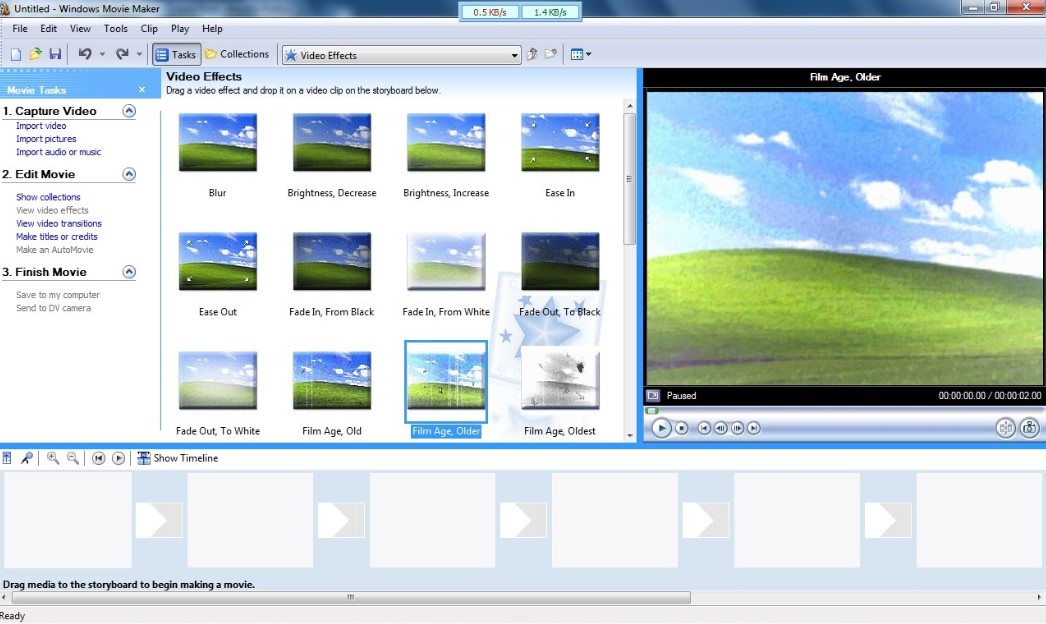
Task: Click the Save Project icon in toolbar
Action: tap(55, 54)
